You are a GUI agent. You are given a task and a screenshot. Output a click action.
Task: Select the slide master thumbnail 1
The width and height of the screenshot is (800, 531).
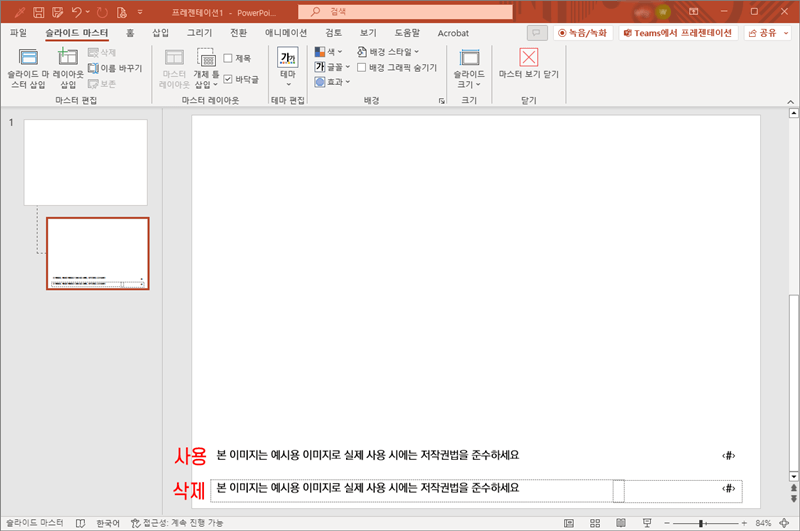[86, 162]
